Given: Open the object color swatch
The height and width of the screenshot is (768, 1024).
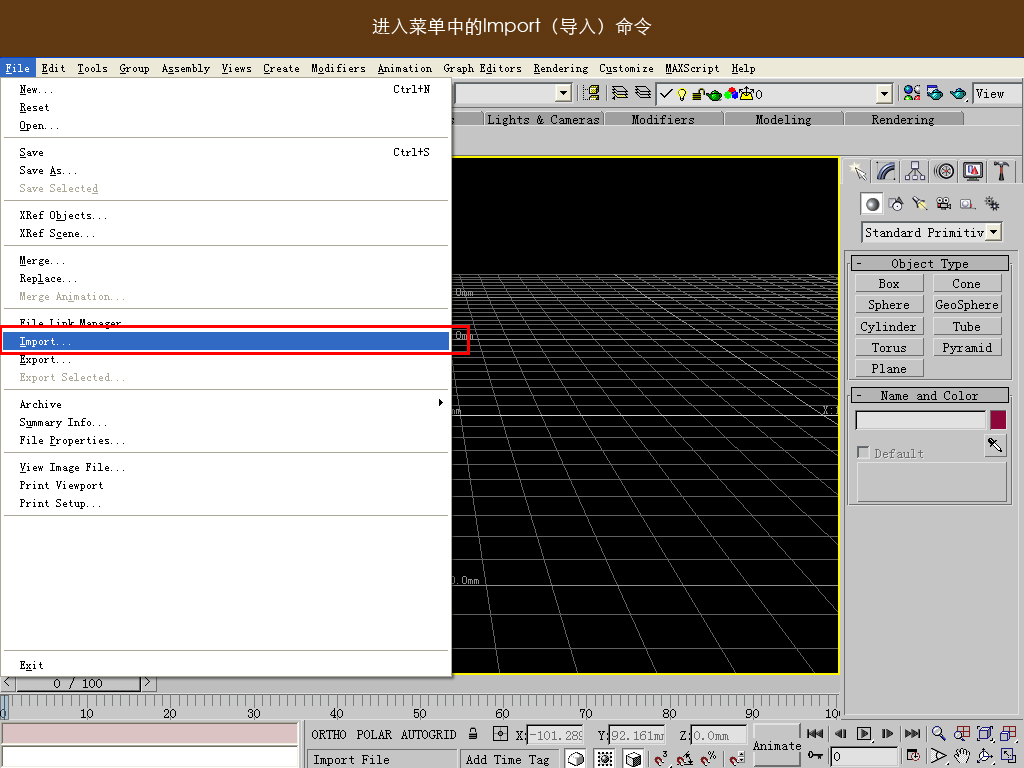Looking at the screenshot, I should pos(998,419).
